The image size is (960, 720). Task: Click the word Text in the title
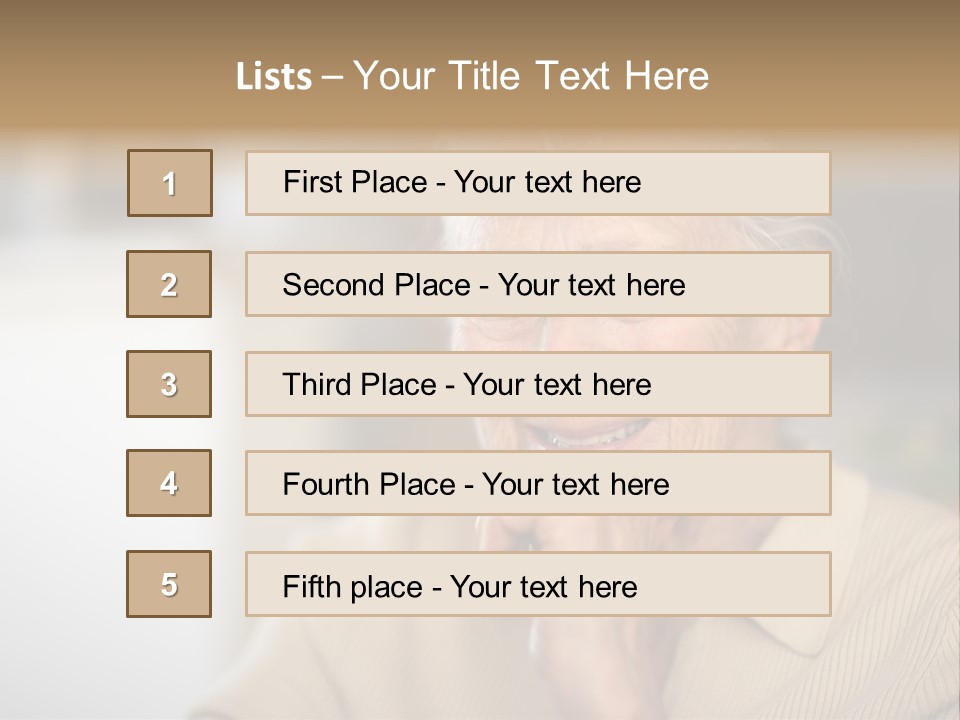[575, 76]
